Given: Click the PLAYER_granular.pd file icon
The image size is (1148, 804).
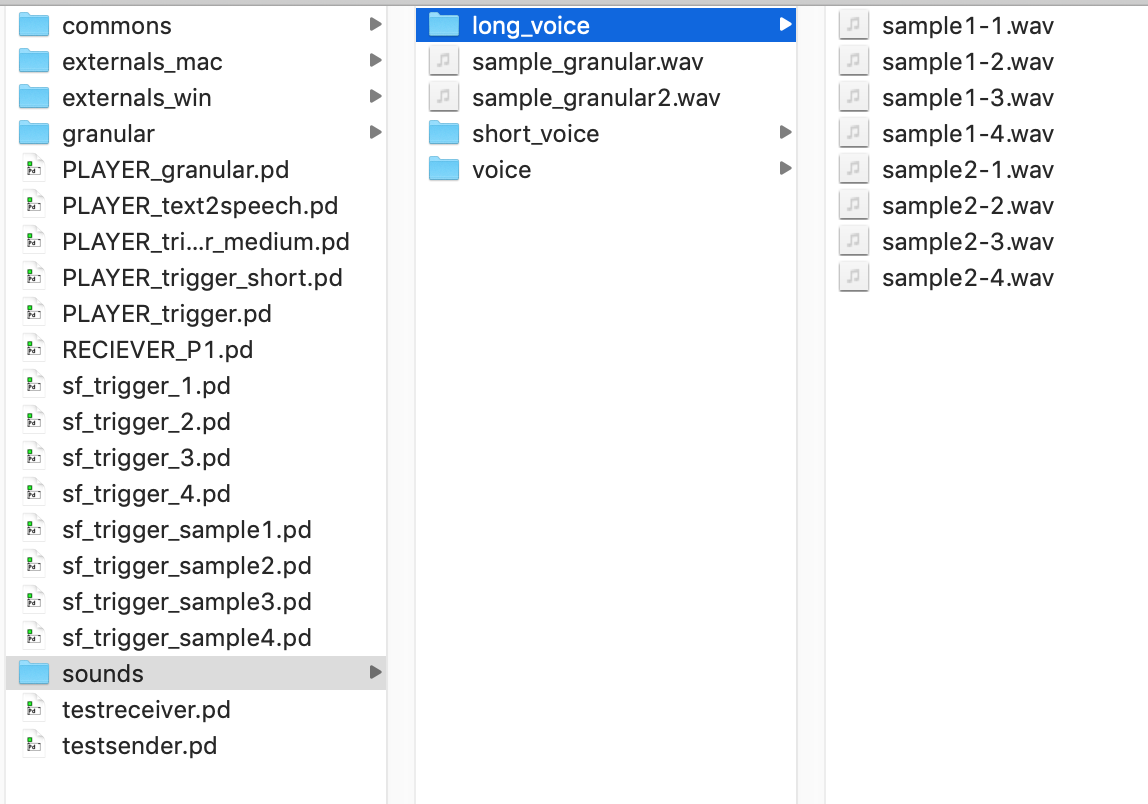Looking at the screenshot, I should pos(34,170).
